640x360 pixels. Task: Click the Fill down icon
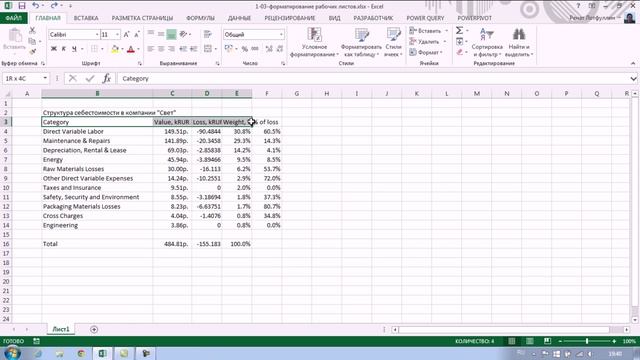click(460, 41)
